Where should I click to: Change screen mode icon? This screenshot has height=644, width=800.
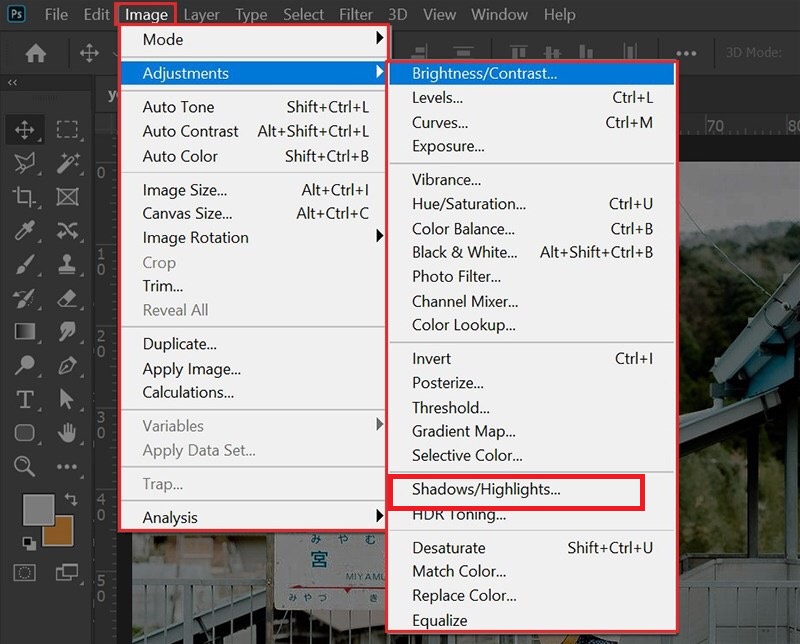[67, 573]
